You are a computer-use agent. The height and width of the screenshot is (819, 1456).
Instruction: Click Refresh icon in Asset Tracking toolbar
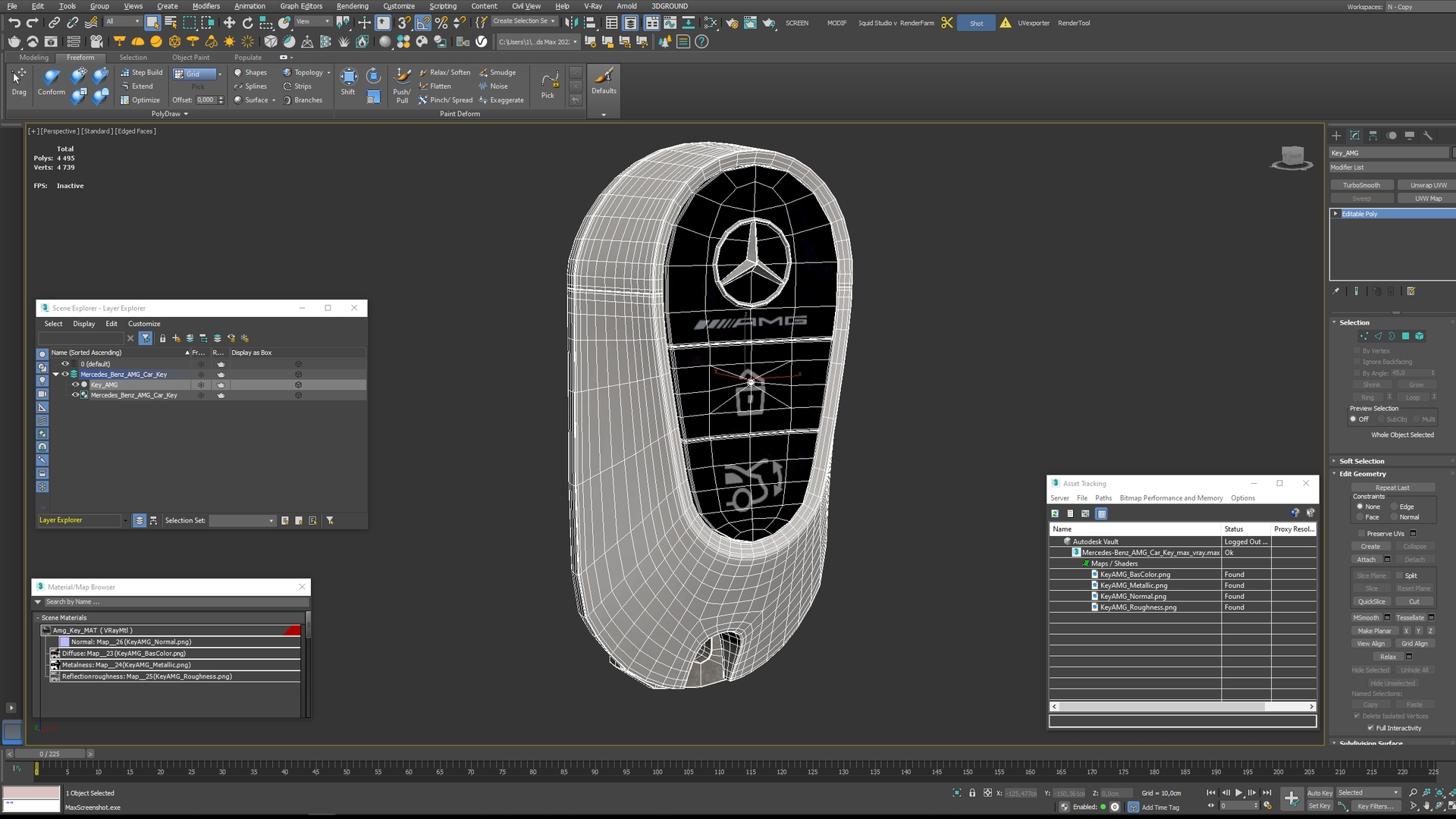click(1055, 513)
